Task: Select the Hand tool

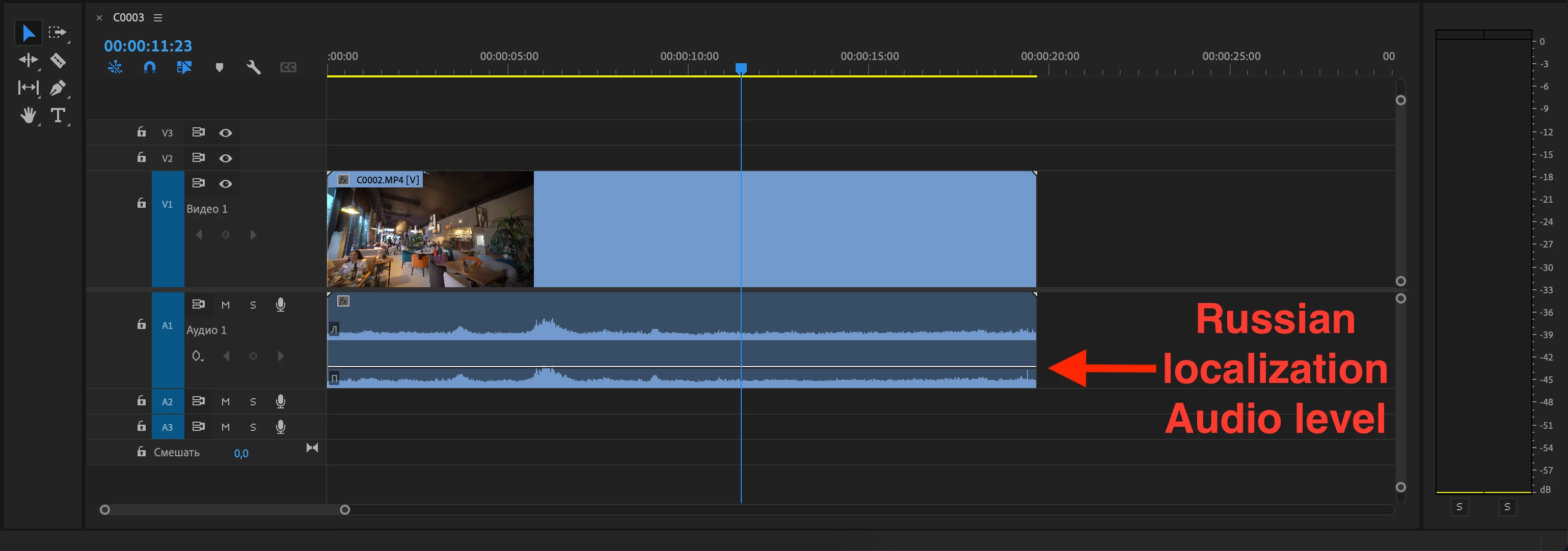Action: click(28, 116)
